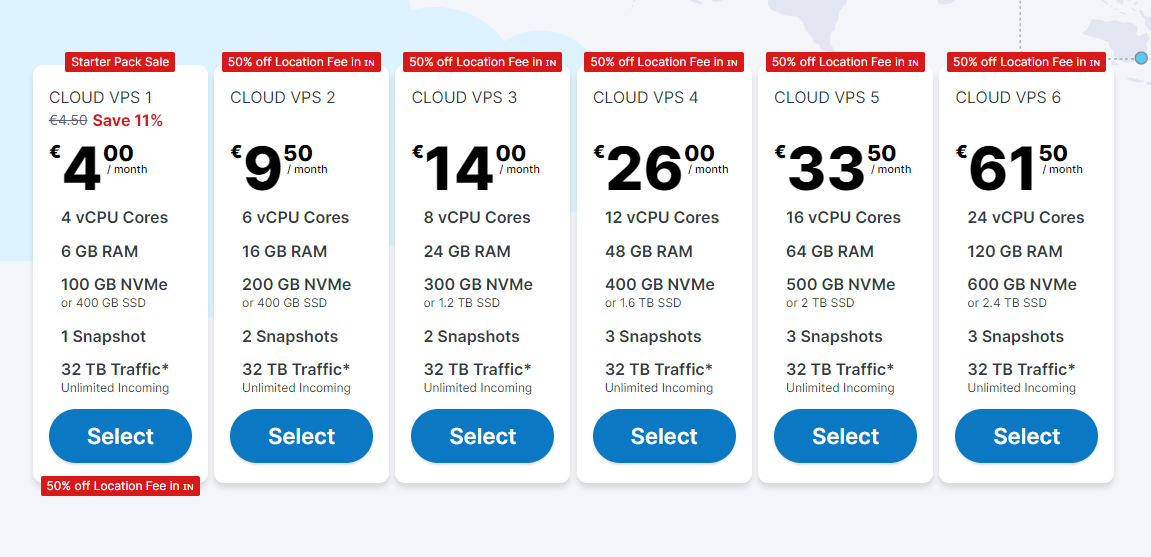Click the Starter Pack Sale badge
The width and height of the screenshot is (1151, 557).
[120, 62]
